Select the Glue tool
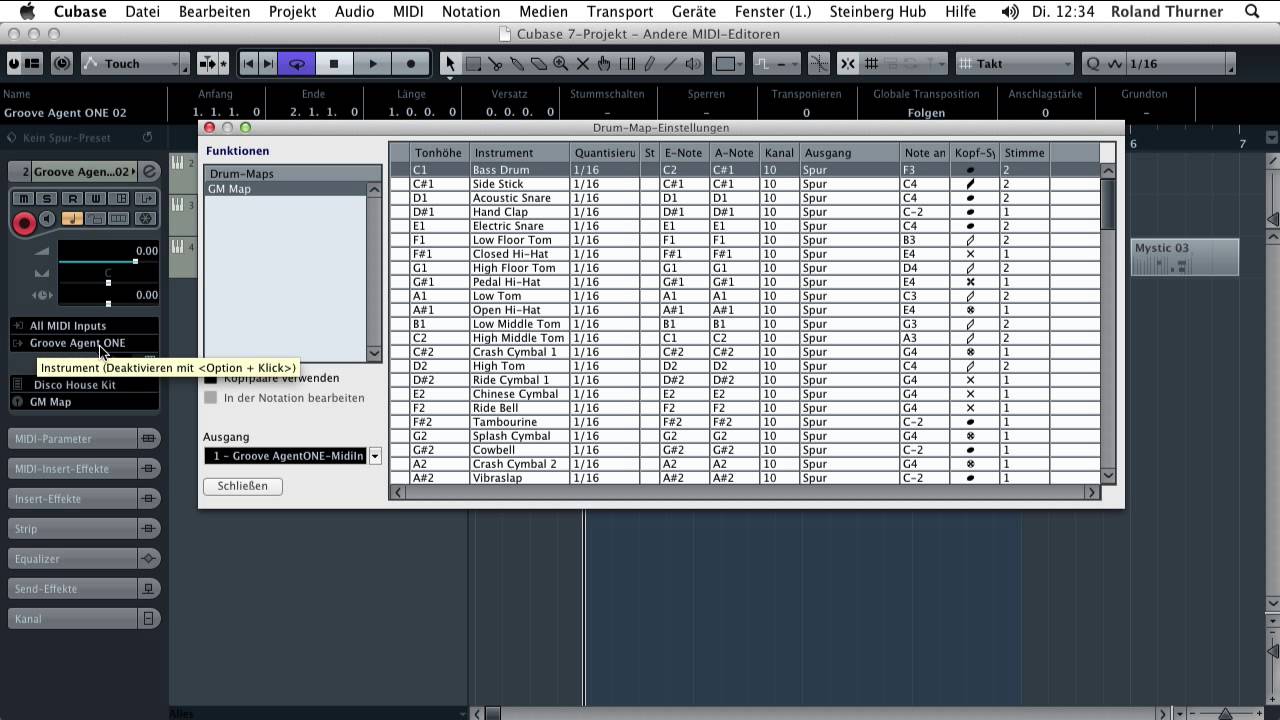This screenshot has height=720, width=1280. coord(517,64)
